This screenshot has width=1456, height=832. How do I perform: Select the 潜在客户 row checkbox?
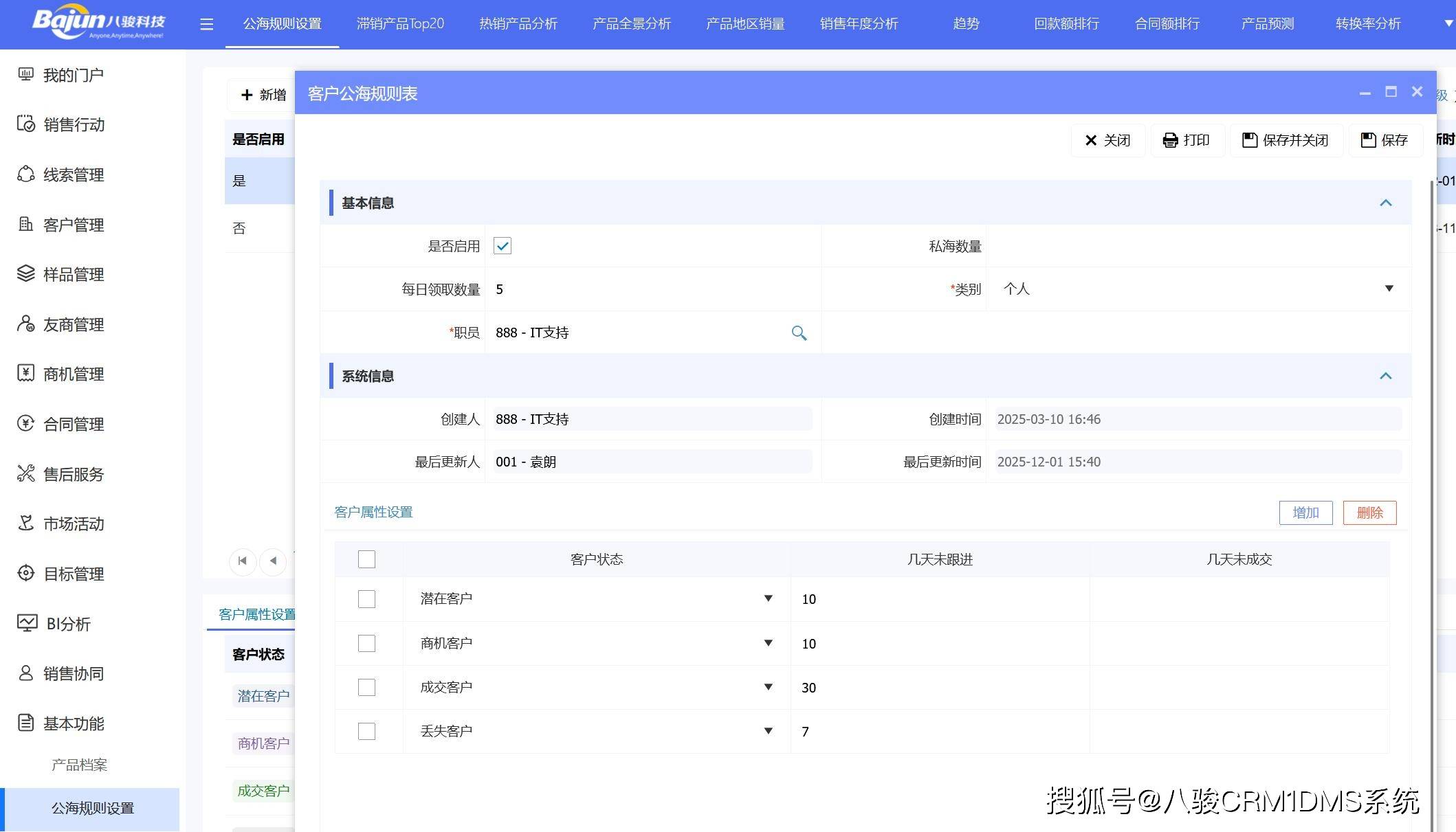coord(366,599)
